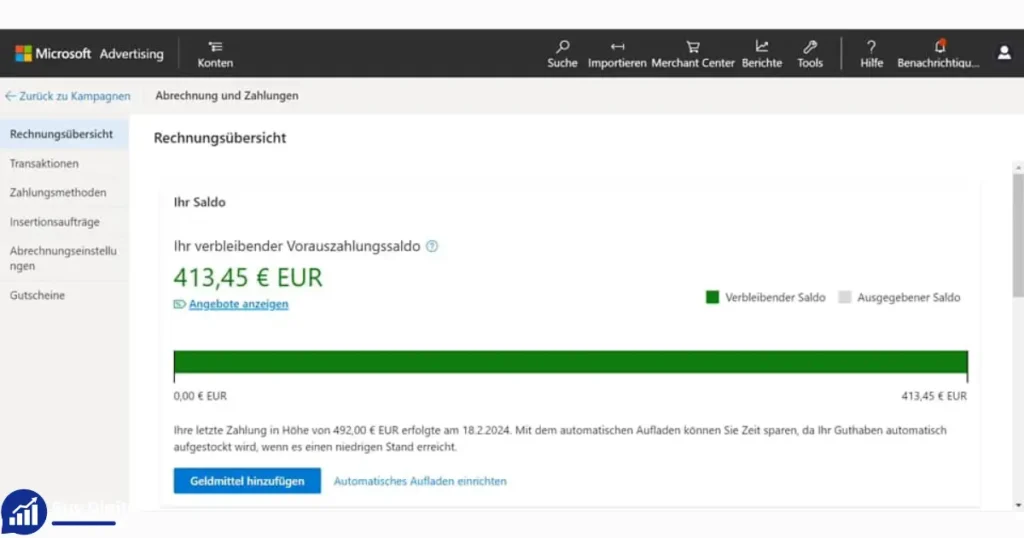Click the vertical scrollbar thumb
The image size is (1024, 538).
1018,235
